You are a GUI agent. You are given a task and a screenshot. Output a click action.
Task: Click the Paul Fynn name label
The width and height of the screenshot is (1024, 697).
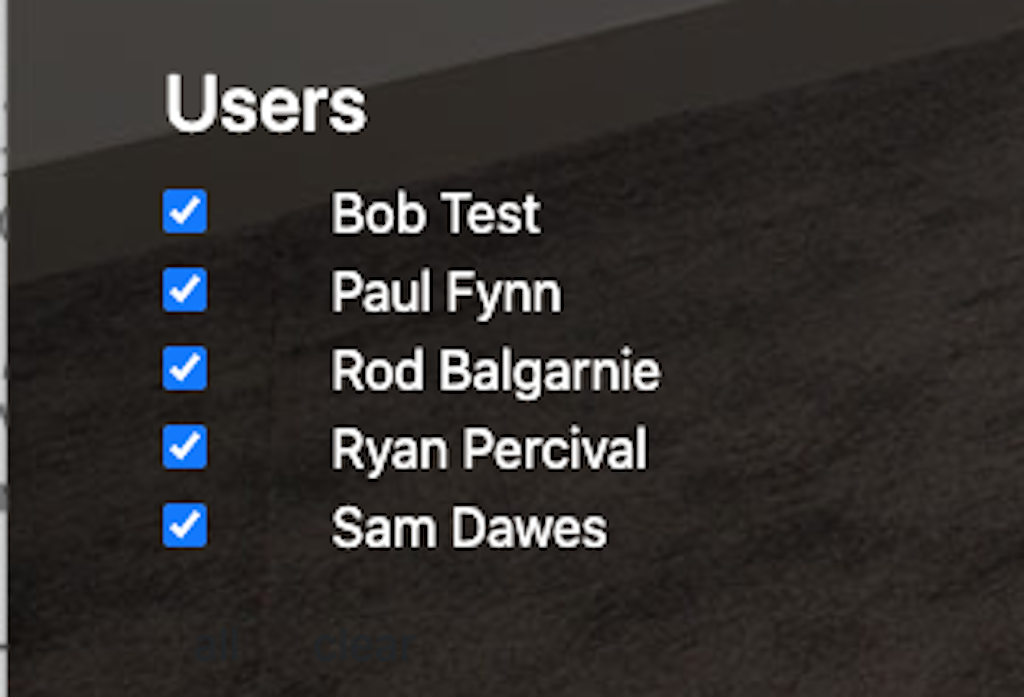[446, 292]
